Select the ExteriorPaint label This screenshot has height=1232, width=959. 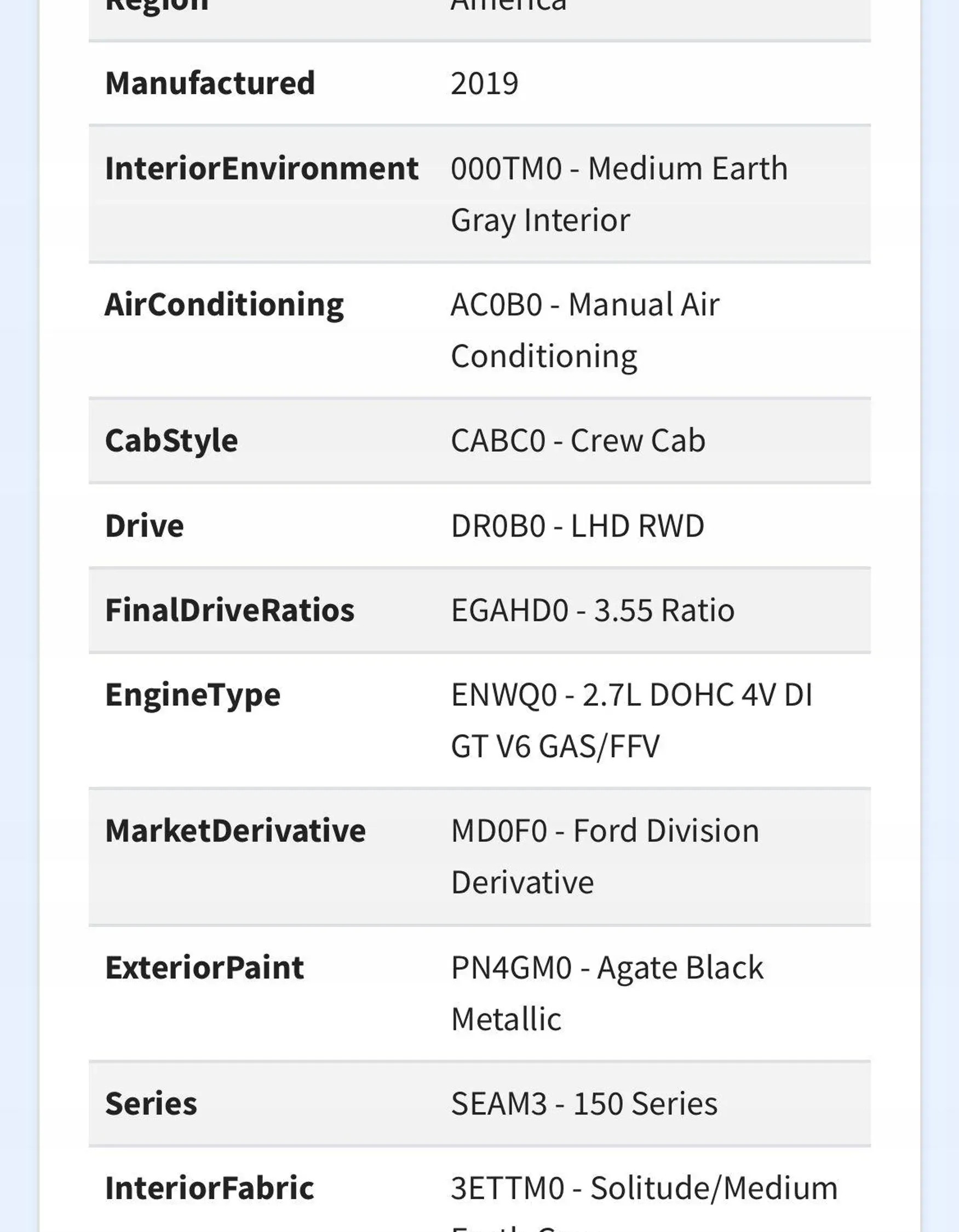tap(204, 968)
